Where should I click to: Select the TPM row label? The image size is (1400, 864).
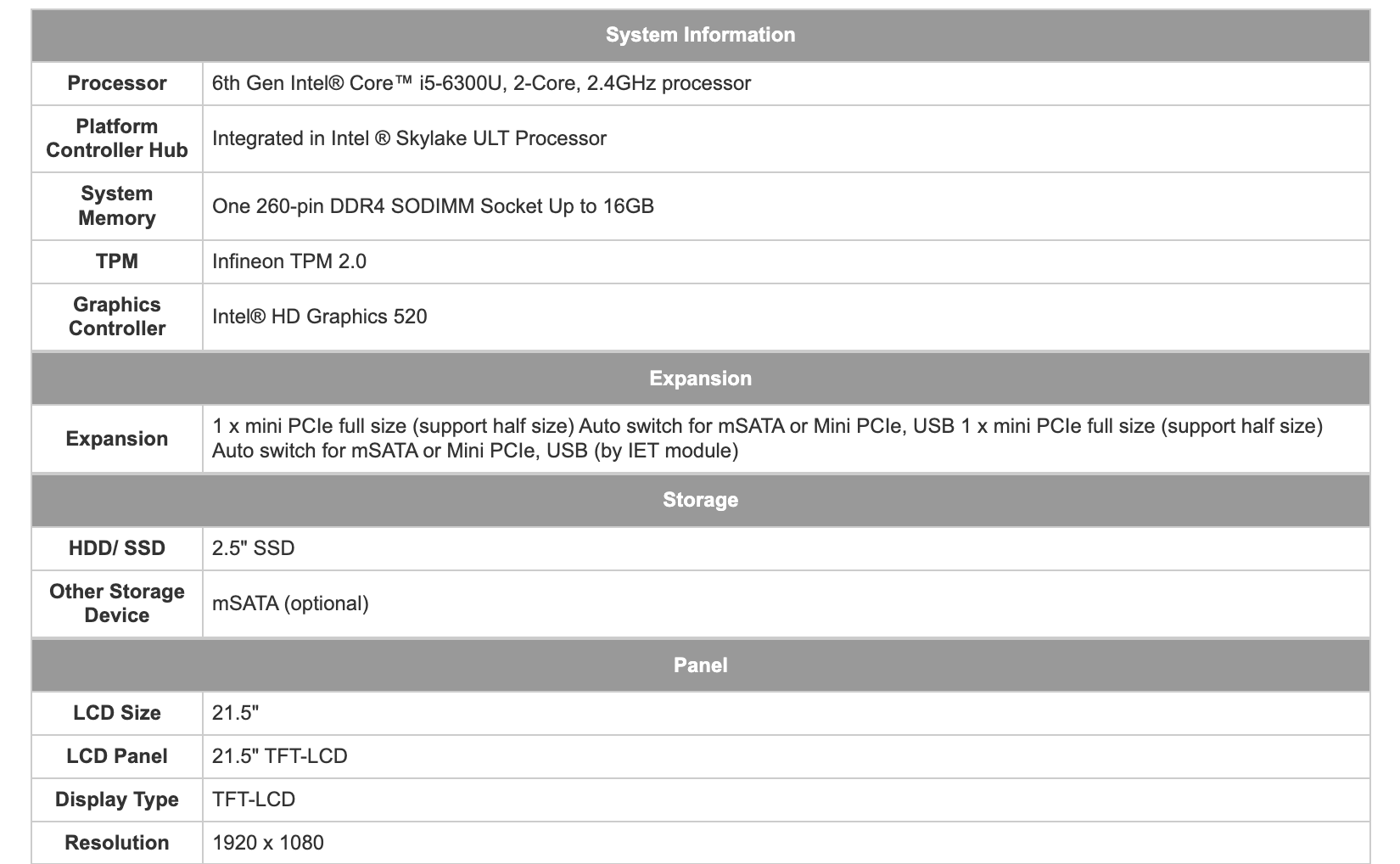[117, 261]
